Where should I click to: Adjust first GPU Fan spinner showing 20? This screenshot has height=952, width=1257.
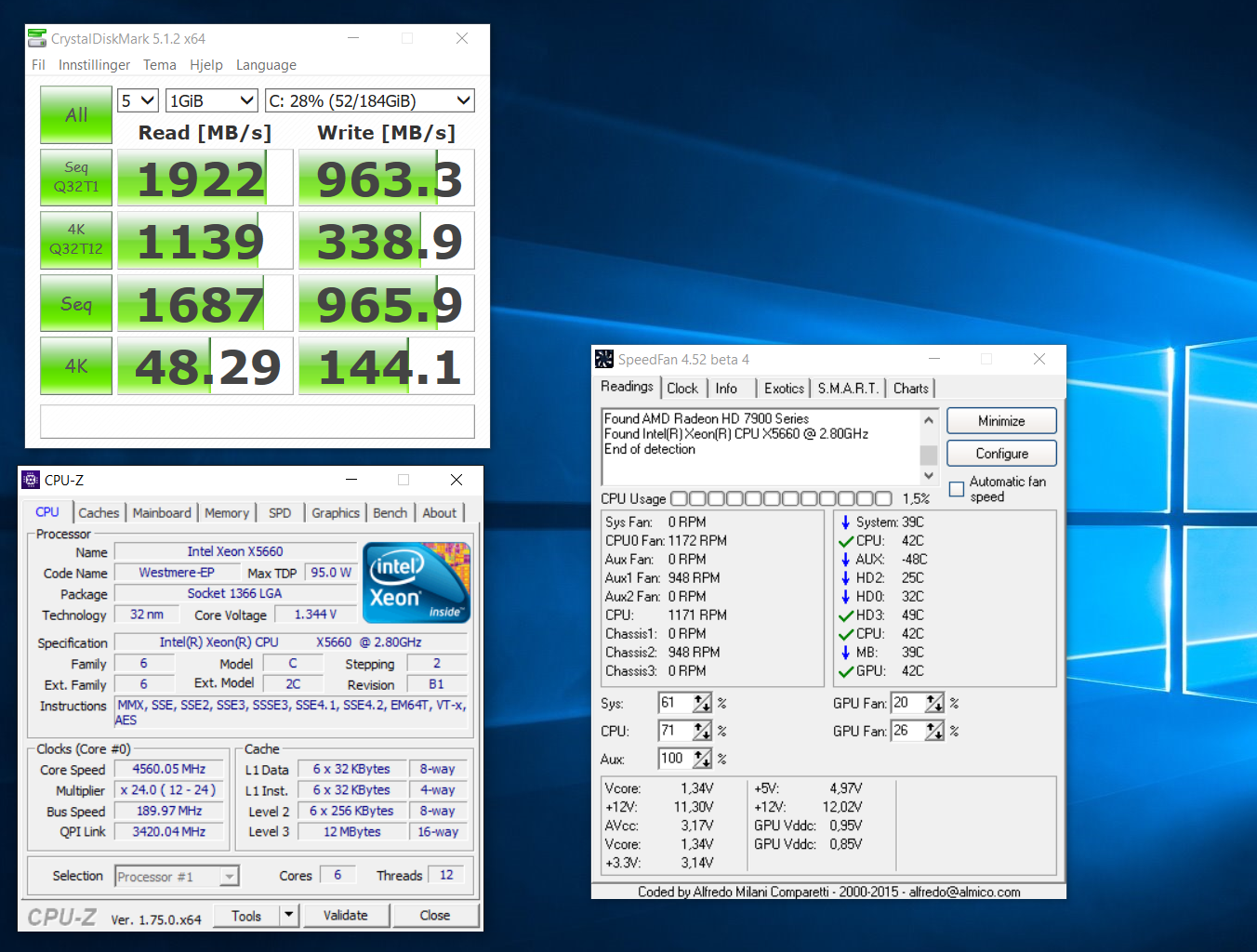934,704
